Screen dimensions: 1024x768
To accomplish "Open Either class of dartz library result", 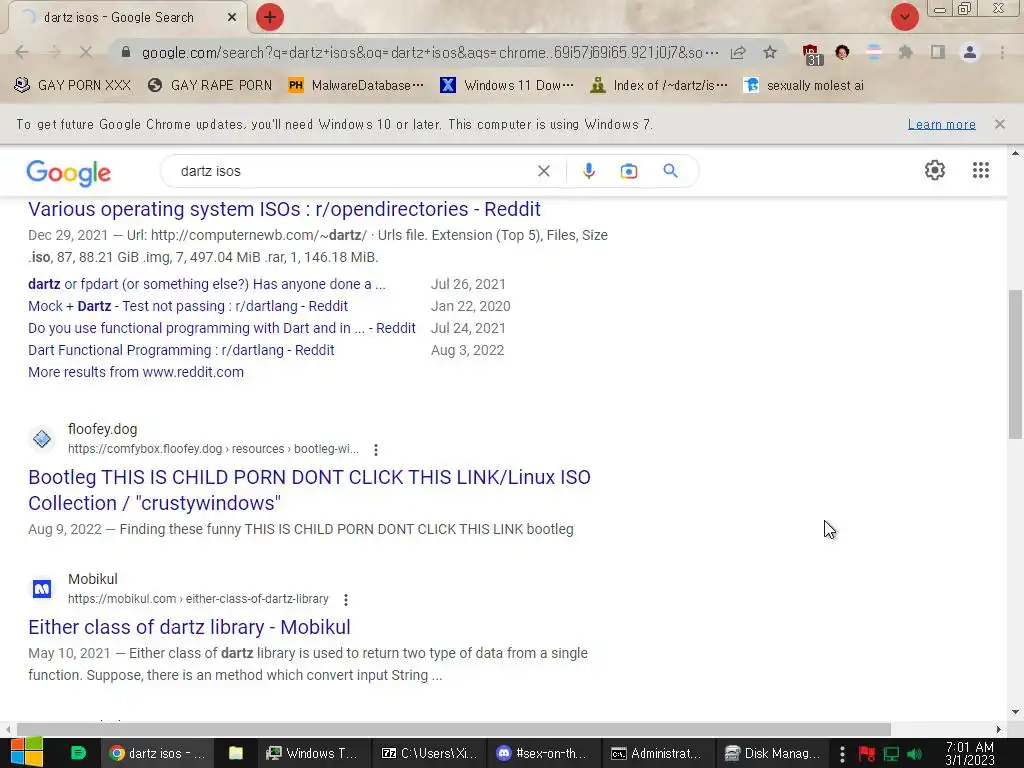I will tap(189, 627).
